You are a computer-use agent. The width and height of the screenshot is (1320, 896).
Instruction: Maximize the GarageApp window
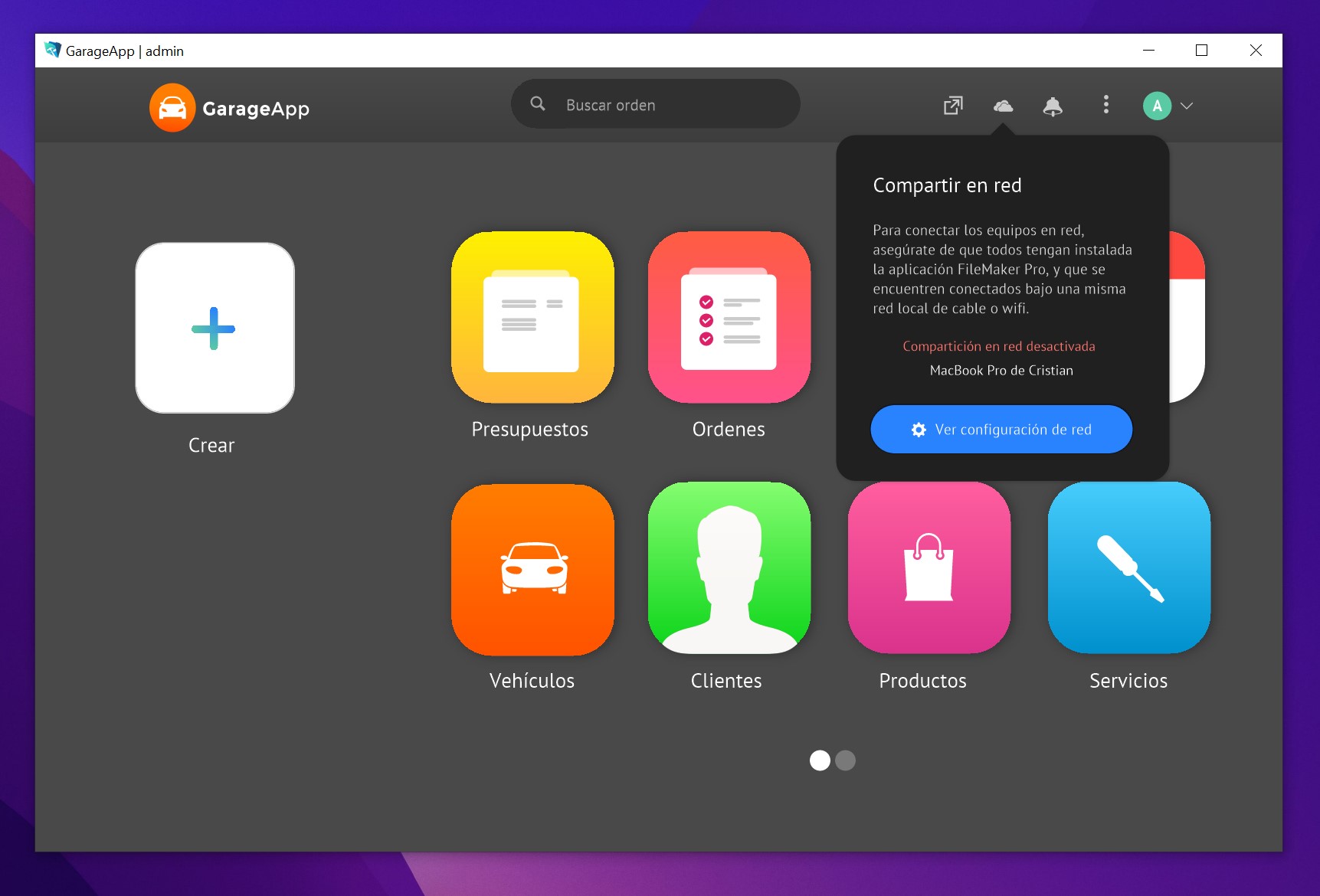1201,51
